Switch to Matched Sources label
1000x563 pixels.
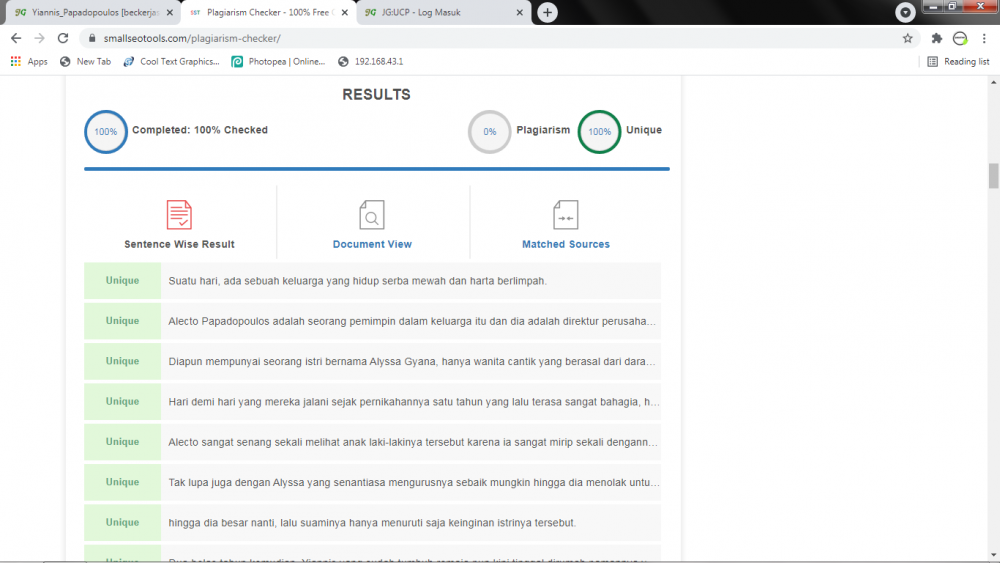566,244
